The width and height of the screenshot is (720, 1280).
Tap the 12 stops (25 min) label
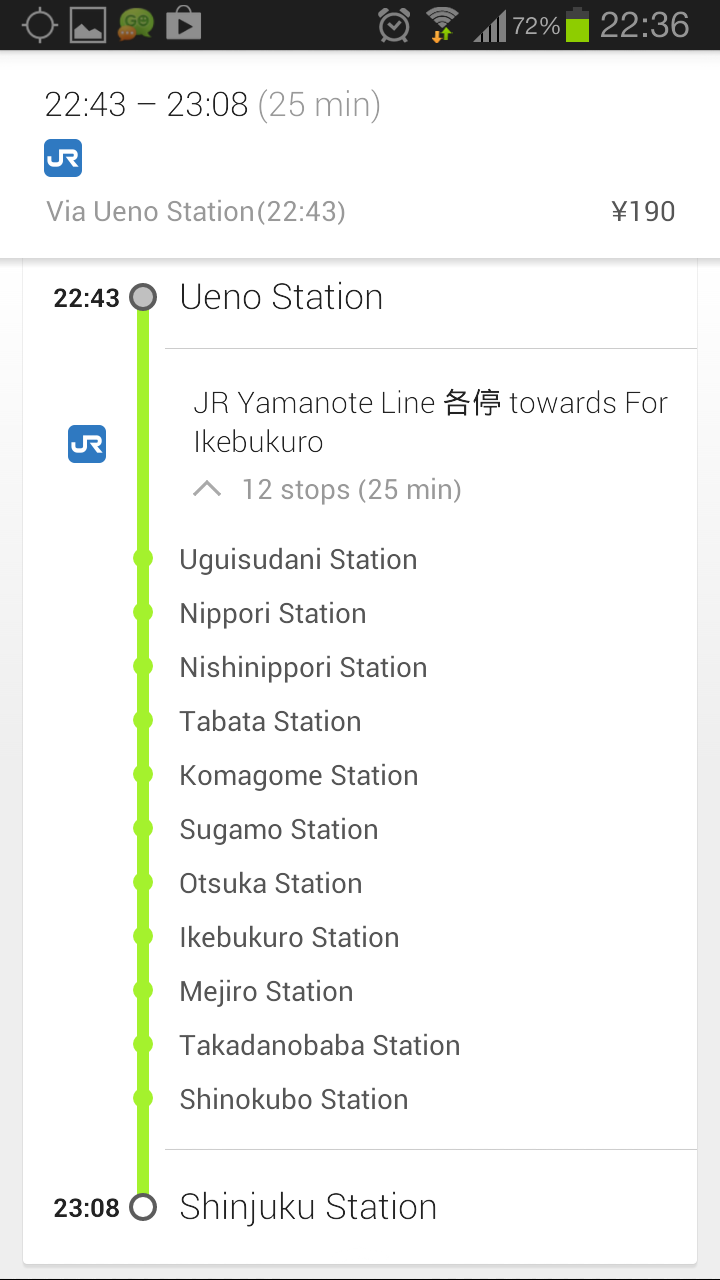(x=351, y=490)
